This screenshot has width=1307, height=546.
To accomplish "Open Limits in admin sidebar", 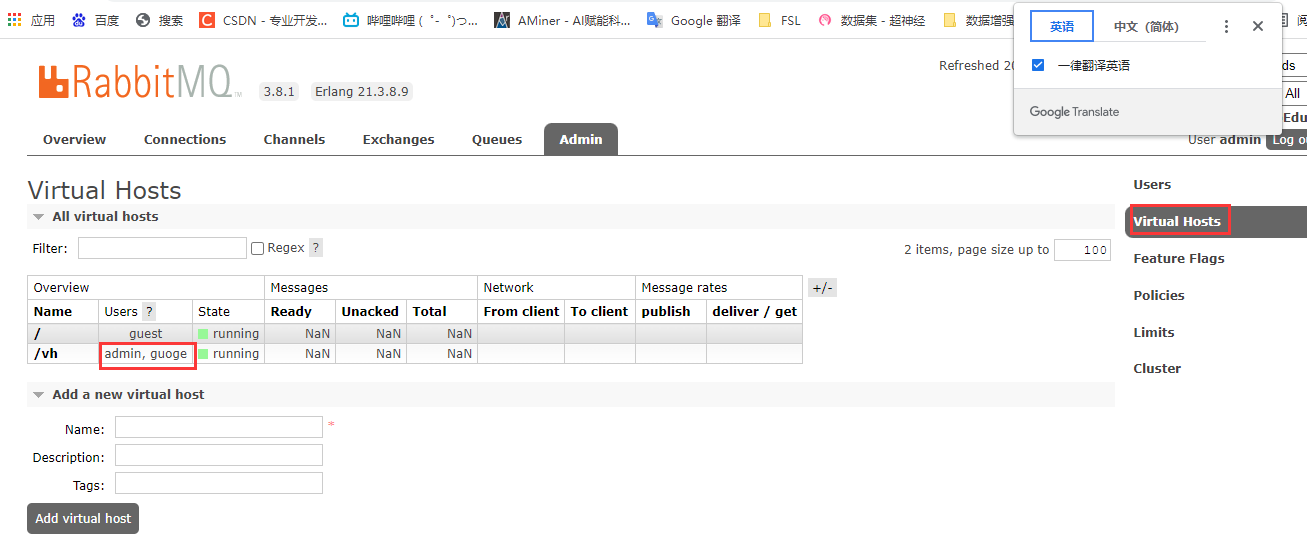I will click(x=1154, y=333).
